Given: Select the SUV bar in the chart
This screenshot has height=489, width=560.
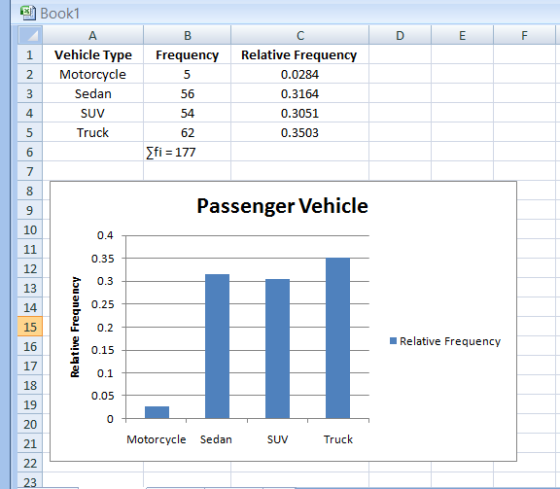Looking at the screenshot, I should click(x=278, y=348).
